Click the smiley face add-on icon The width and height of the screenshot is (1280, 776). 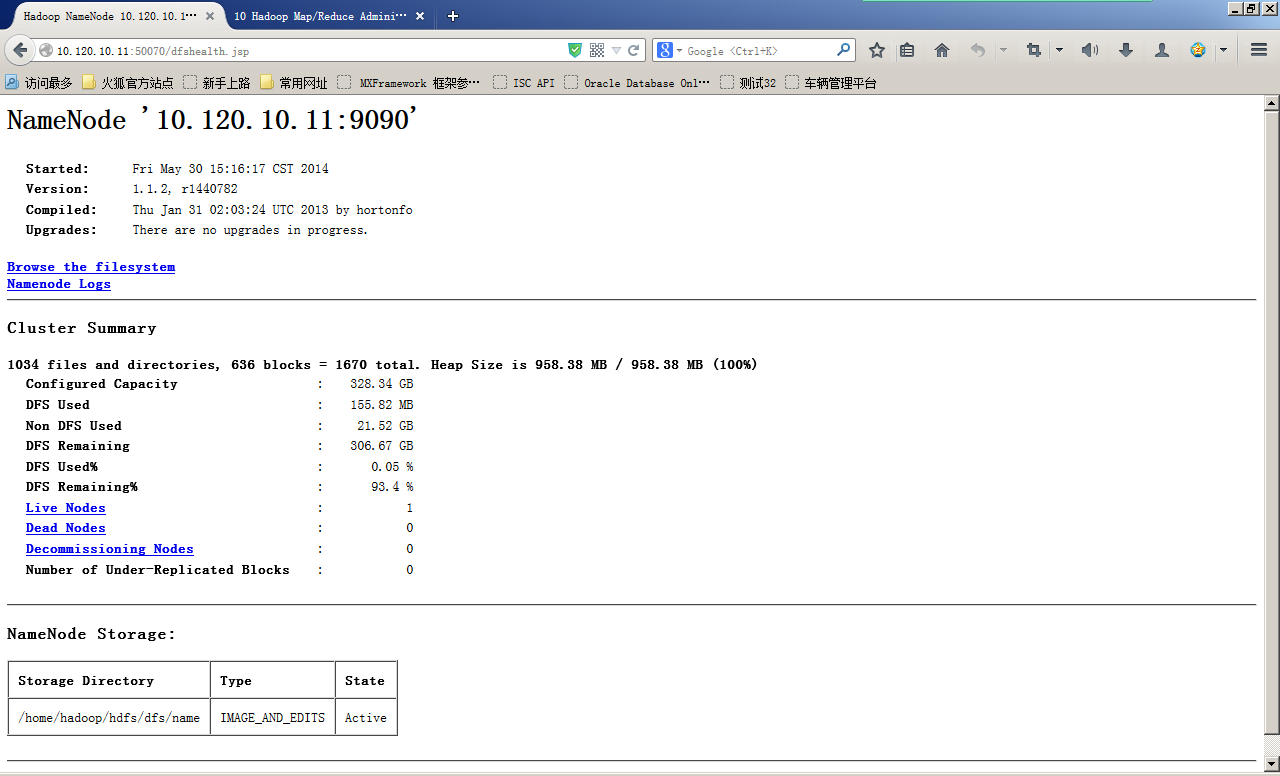coord(1198,50)
